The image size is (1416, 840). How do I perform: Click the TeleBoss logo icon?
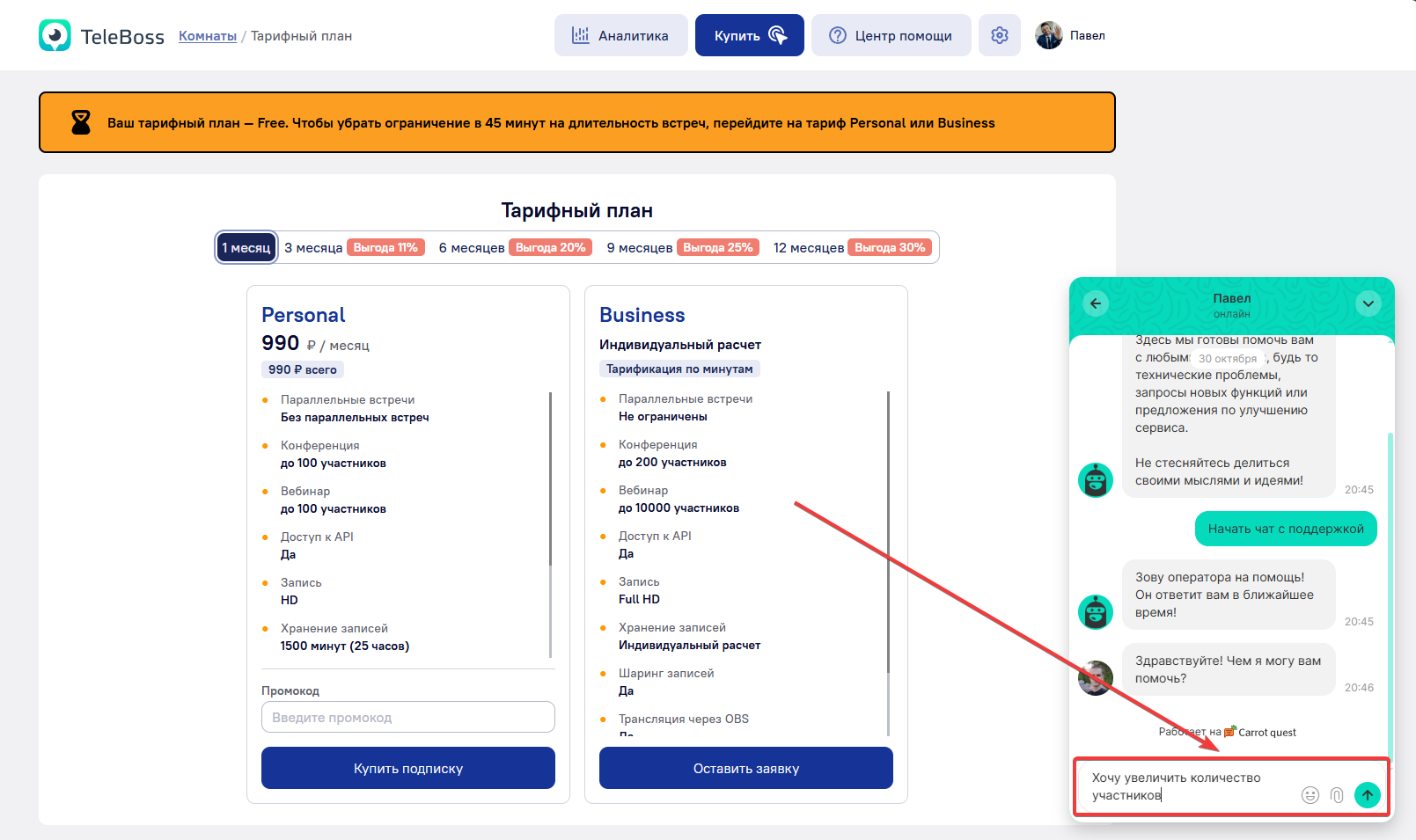(55, 35)
